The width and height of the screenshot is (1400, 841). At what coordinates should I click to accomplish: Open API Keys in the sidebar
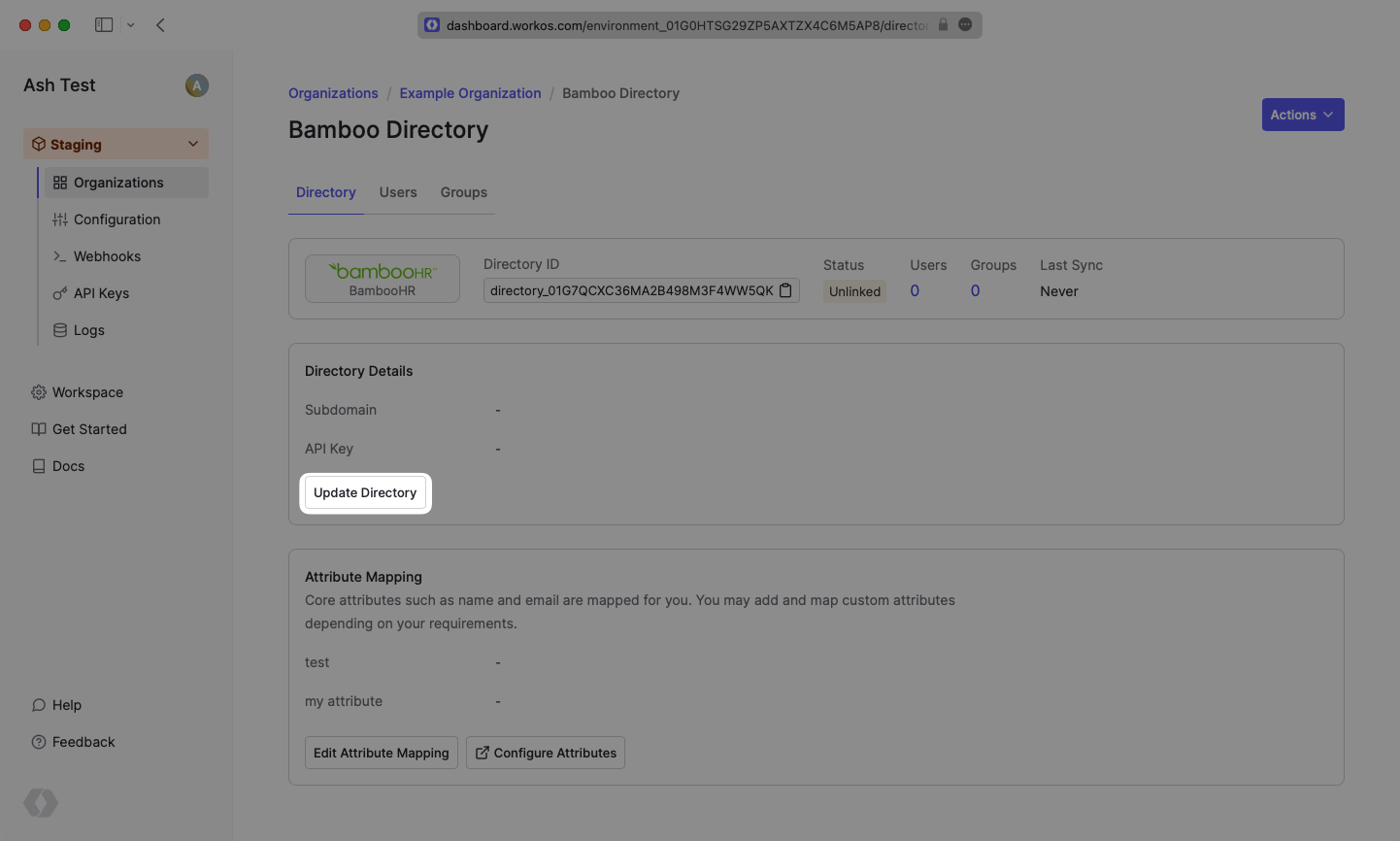point(101,293)
